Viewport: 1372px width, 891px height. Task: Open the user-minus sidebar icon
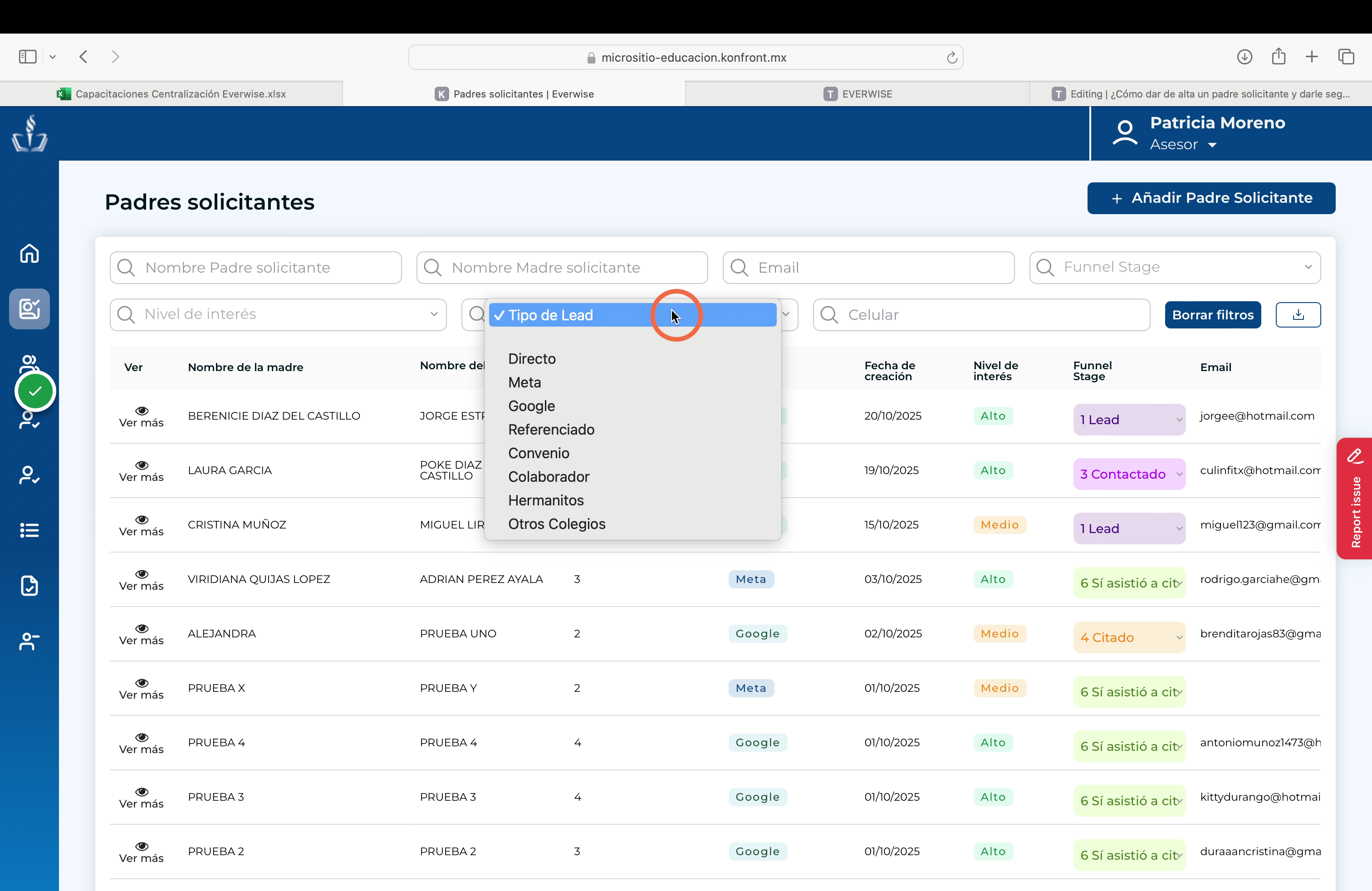pyautogui.click(x=29, y=641)
